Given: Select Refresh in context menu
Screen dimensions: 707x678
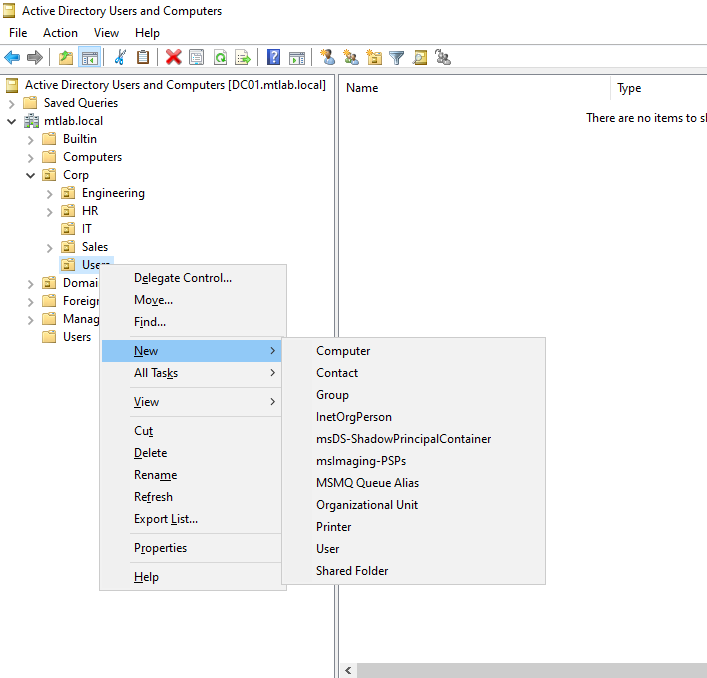Looking at the screenshot, I should click(x=192, y=497).
